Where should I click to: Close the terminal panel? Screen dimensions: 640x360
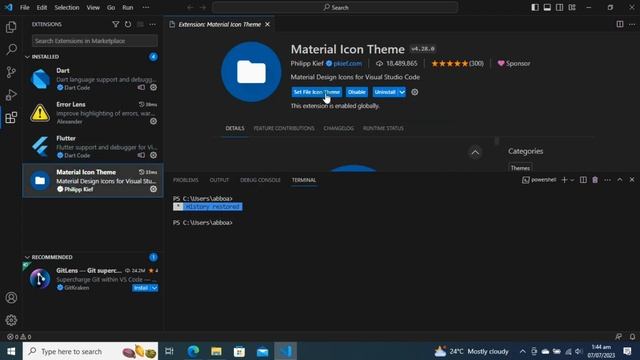click(632, 180)
